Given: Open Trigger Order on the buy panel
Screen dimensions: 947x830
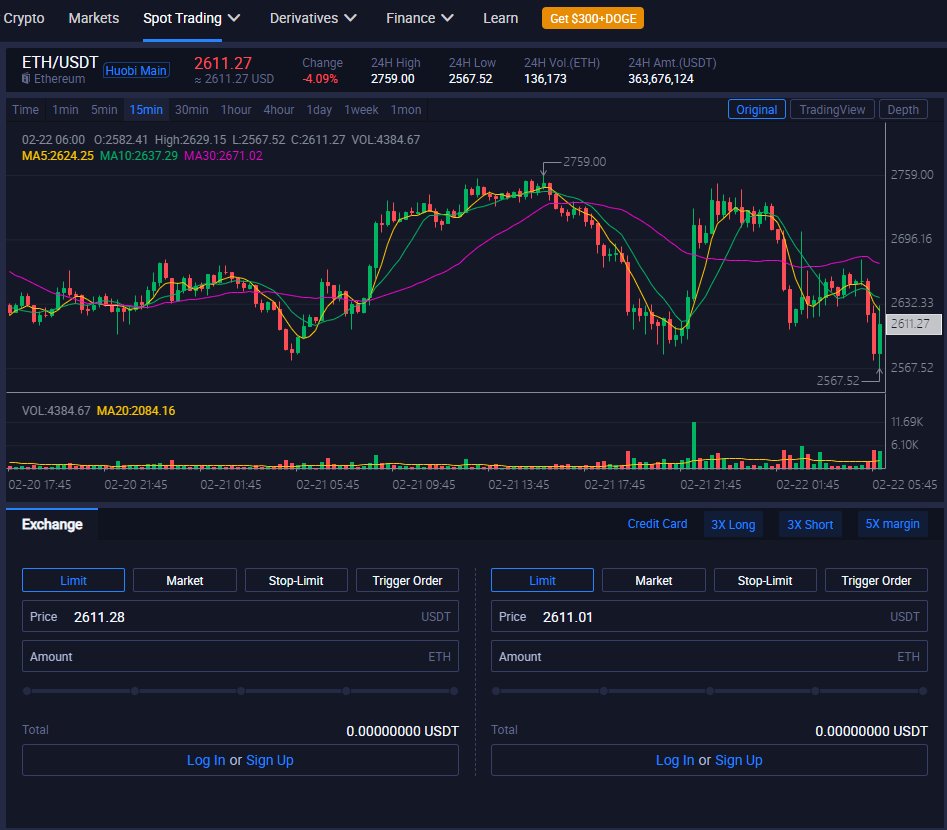Looking at the screenshot, I should (x=407, y=580).
